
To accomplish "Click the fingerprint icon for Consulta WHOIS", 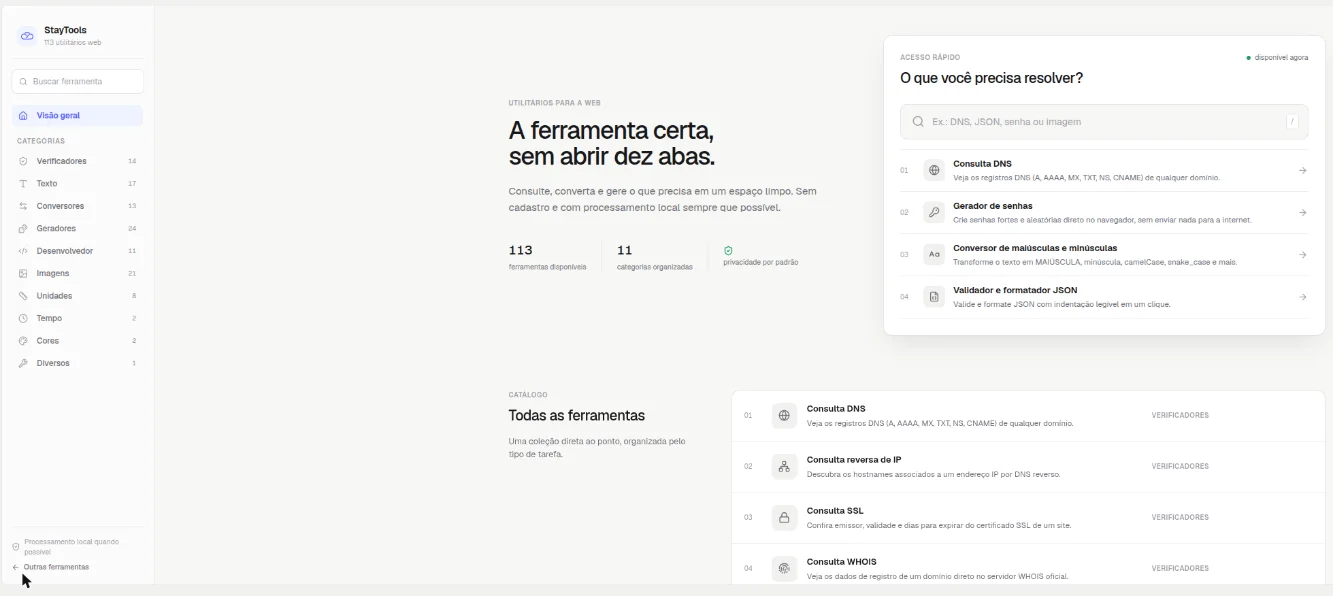I will point(784,568).
